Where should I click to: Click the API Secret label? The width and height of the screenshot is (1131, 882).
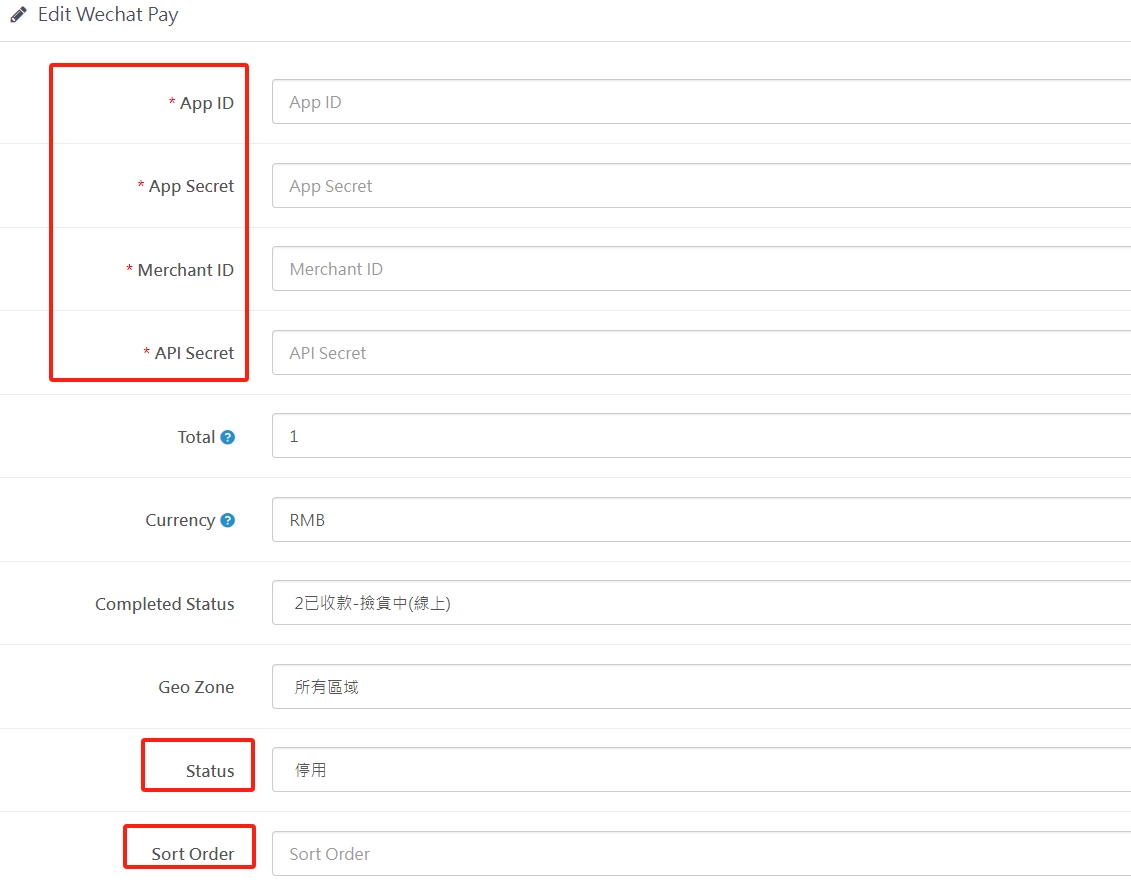click(194, 353)
